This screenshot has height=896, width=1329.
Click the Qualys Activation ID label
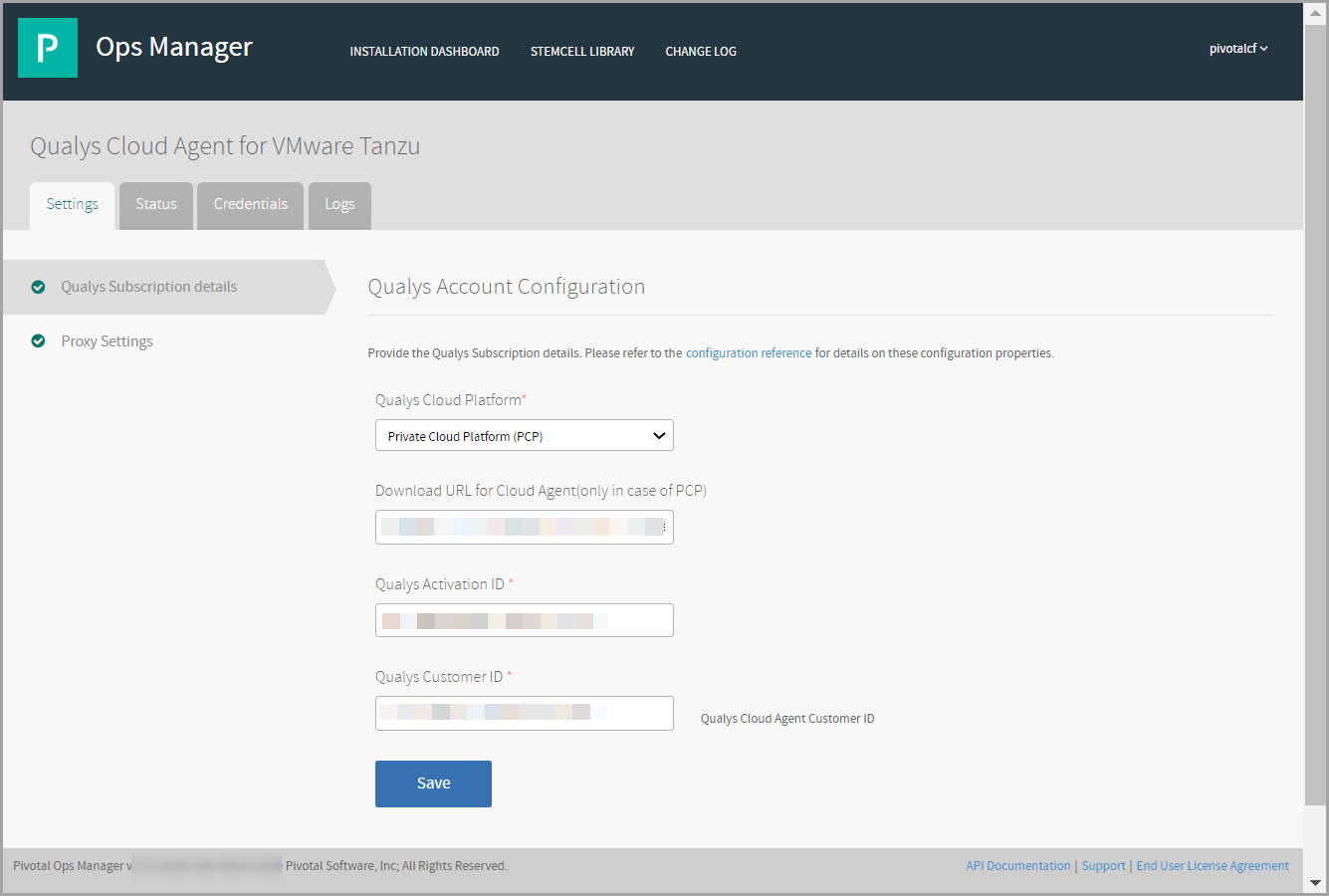[x=444, y=584]
